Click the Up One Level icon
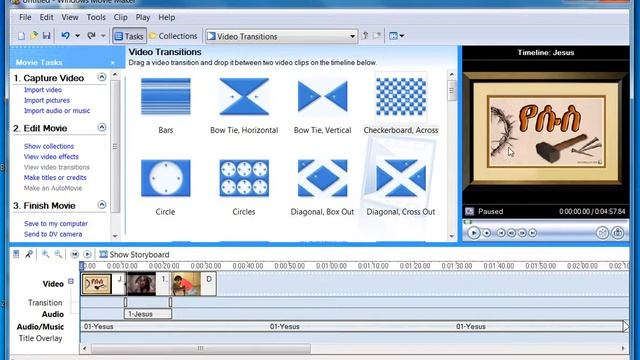The height and width of the screenshot is (360, 640). pos(365,36)
